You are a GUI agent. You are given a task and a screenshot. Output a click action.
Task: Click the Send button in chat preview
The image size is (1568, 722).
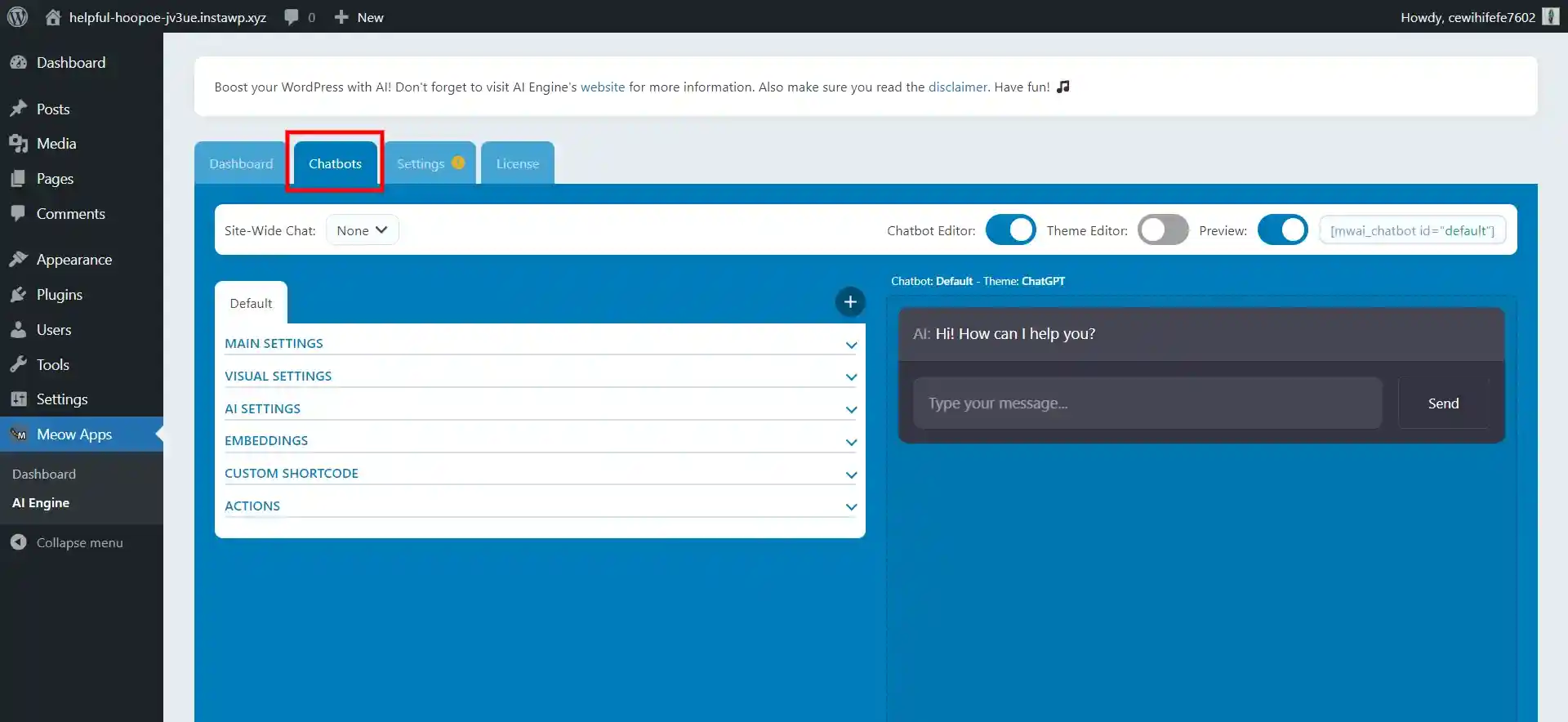click(1443, 403)
